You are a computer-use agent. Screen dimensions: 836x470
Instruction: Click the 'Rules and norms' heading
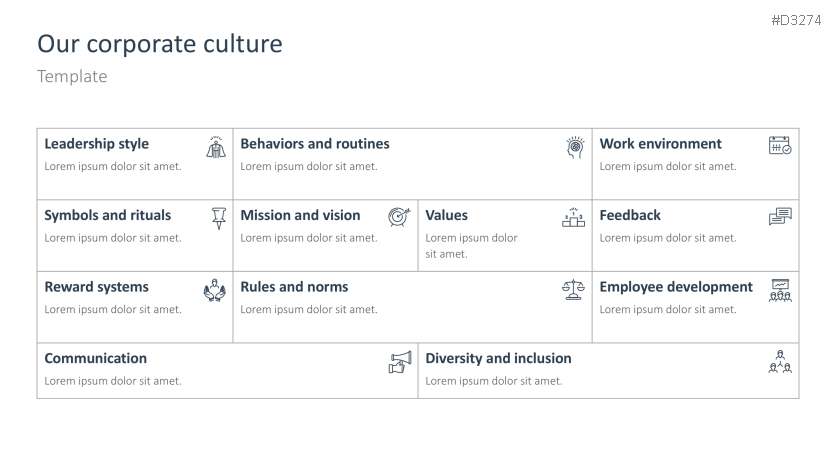tap(294, 287)
